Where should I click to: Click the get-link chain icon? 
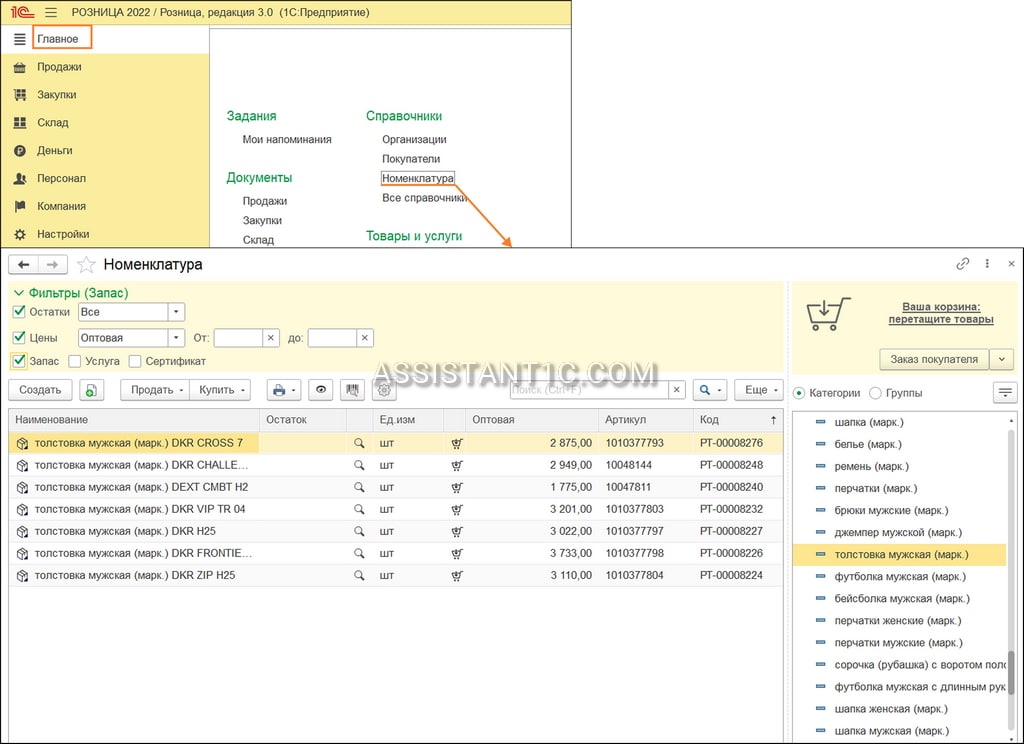(963, 263)
